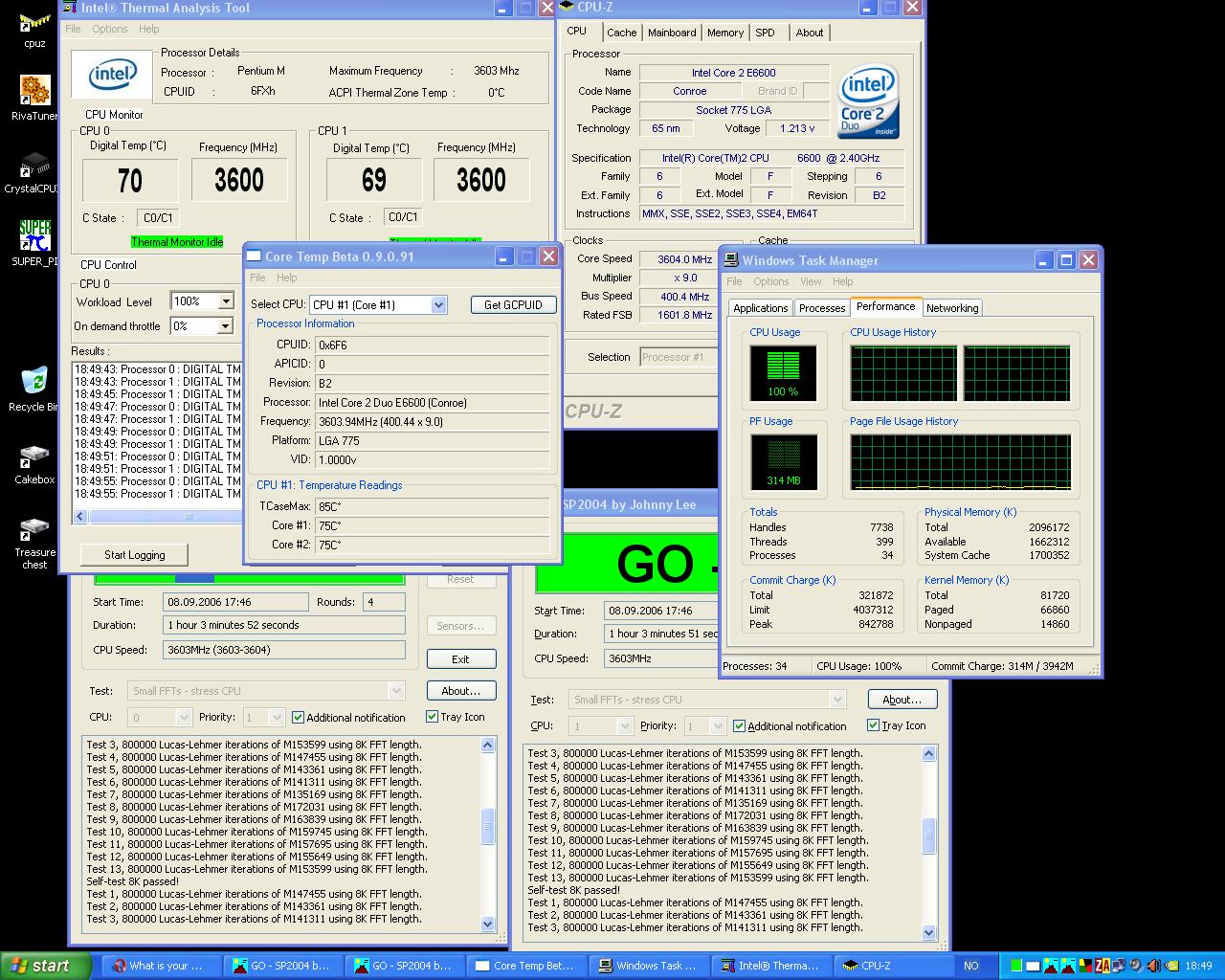Click the Core Temp title bar icon

[254, 256]
